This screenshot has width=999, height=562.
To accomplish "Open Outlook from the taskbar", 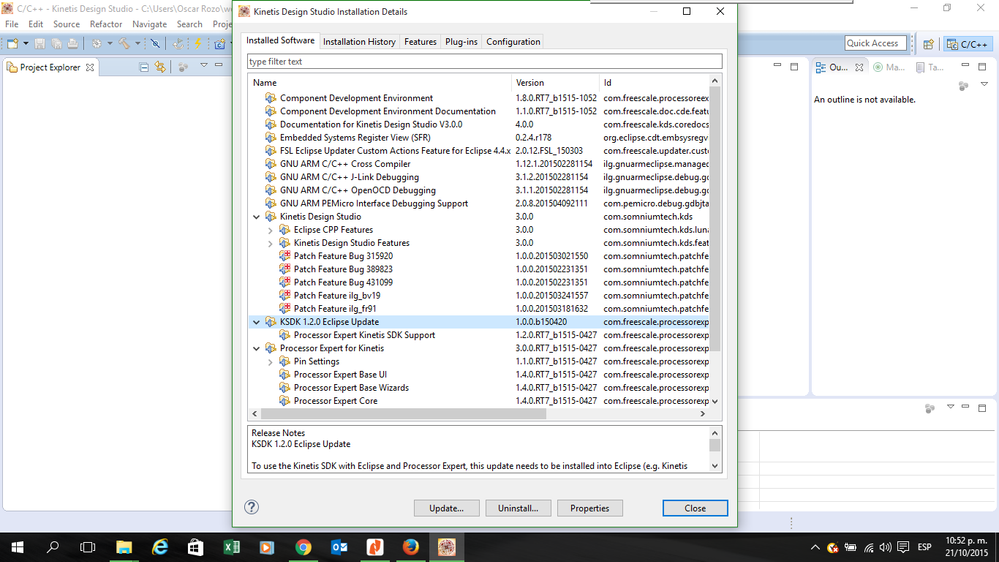I will click(339, 547).
